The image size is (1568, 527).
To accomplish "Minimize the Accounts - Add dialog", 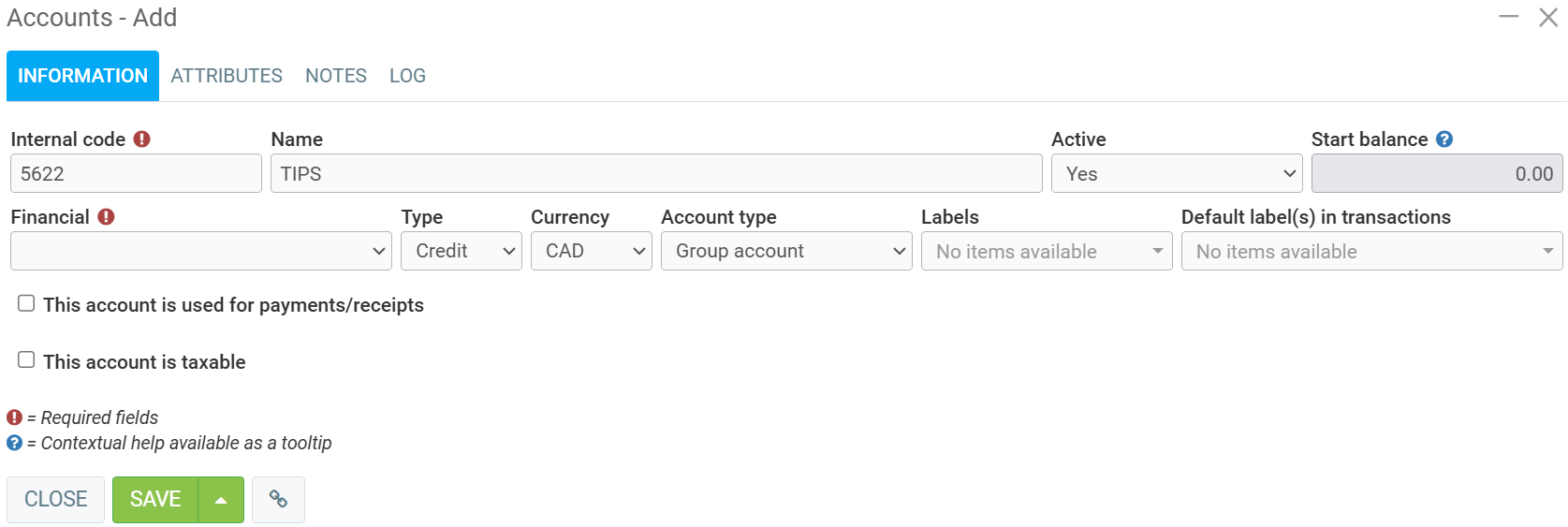I will coord(1508,17).
